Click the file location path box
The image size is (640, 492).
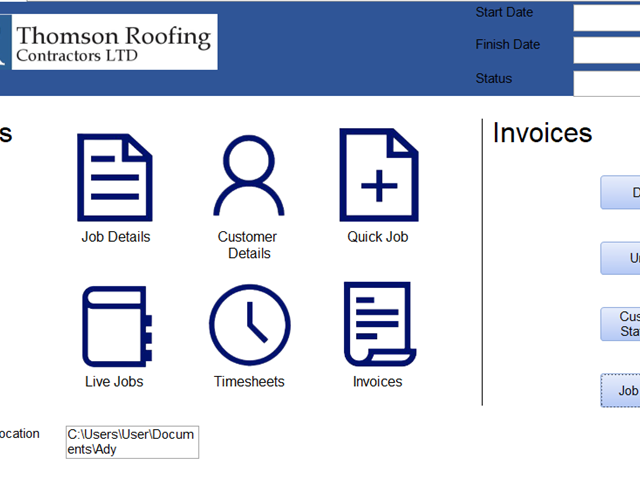pyautogui.click(x=132, y=442)
